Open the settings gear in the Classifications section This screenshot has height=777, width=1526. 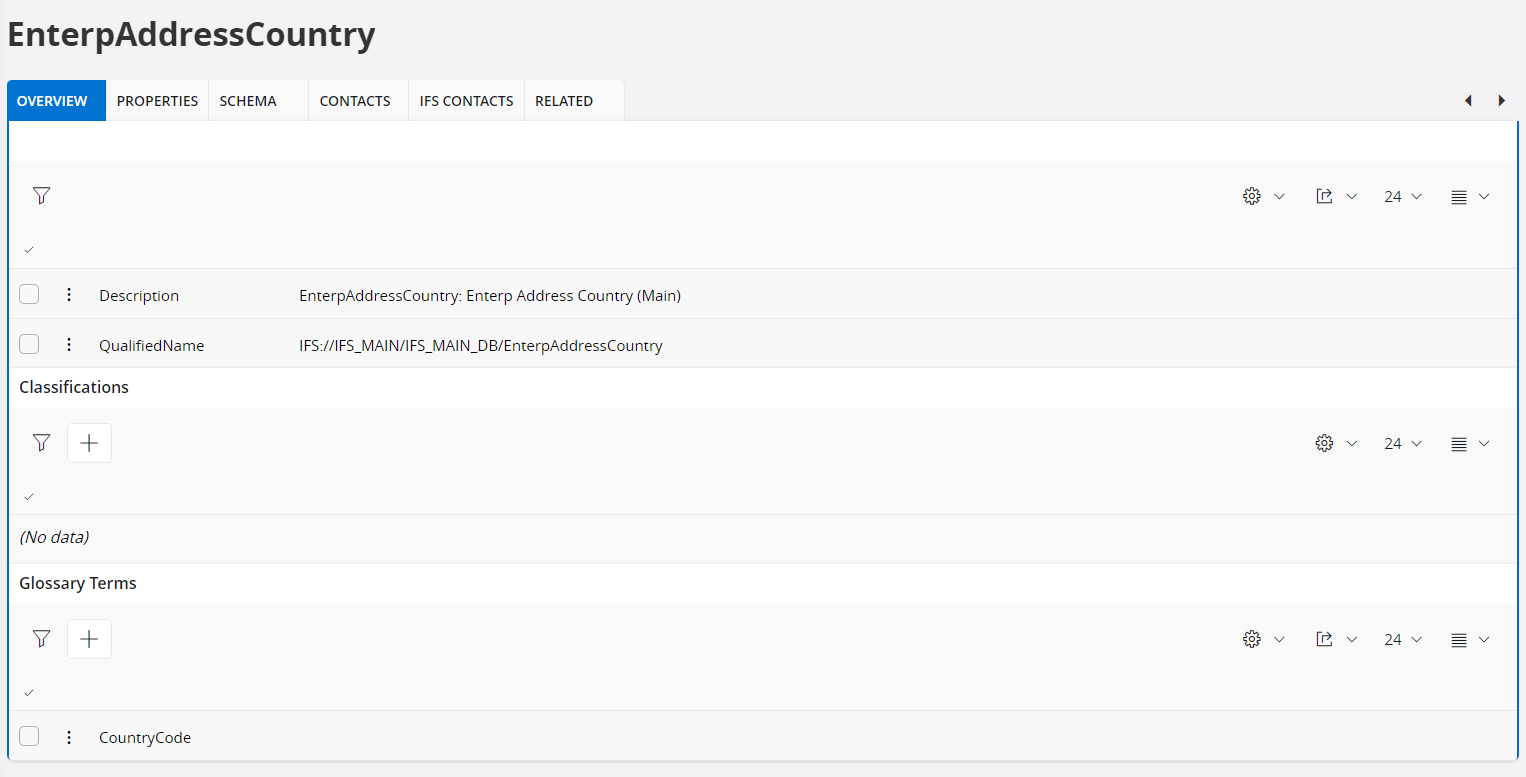pyautogui.click(x=1324, y=443)
